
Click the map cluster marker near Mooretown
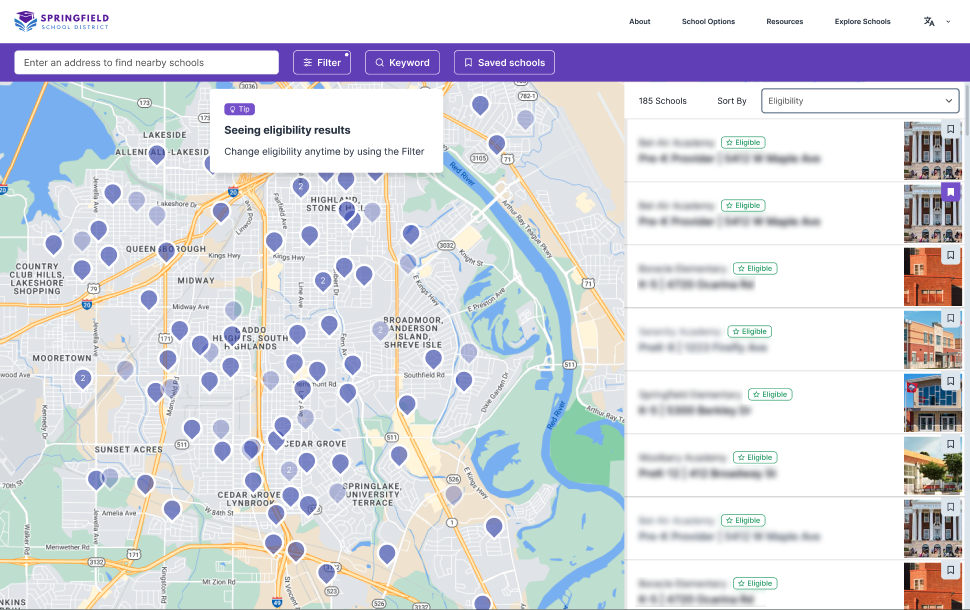(x=83, y=378)
